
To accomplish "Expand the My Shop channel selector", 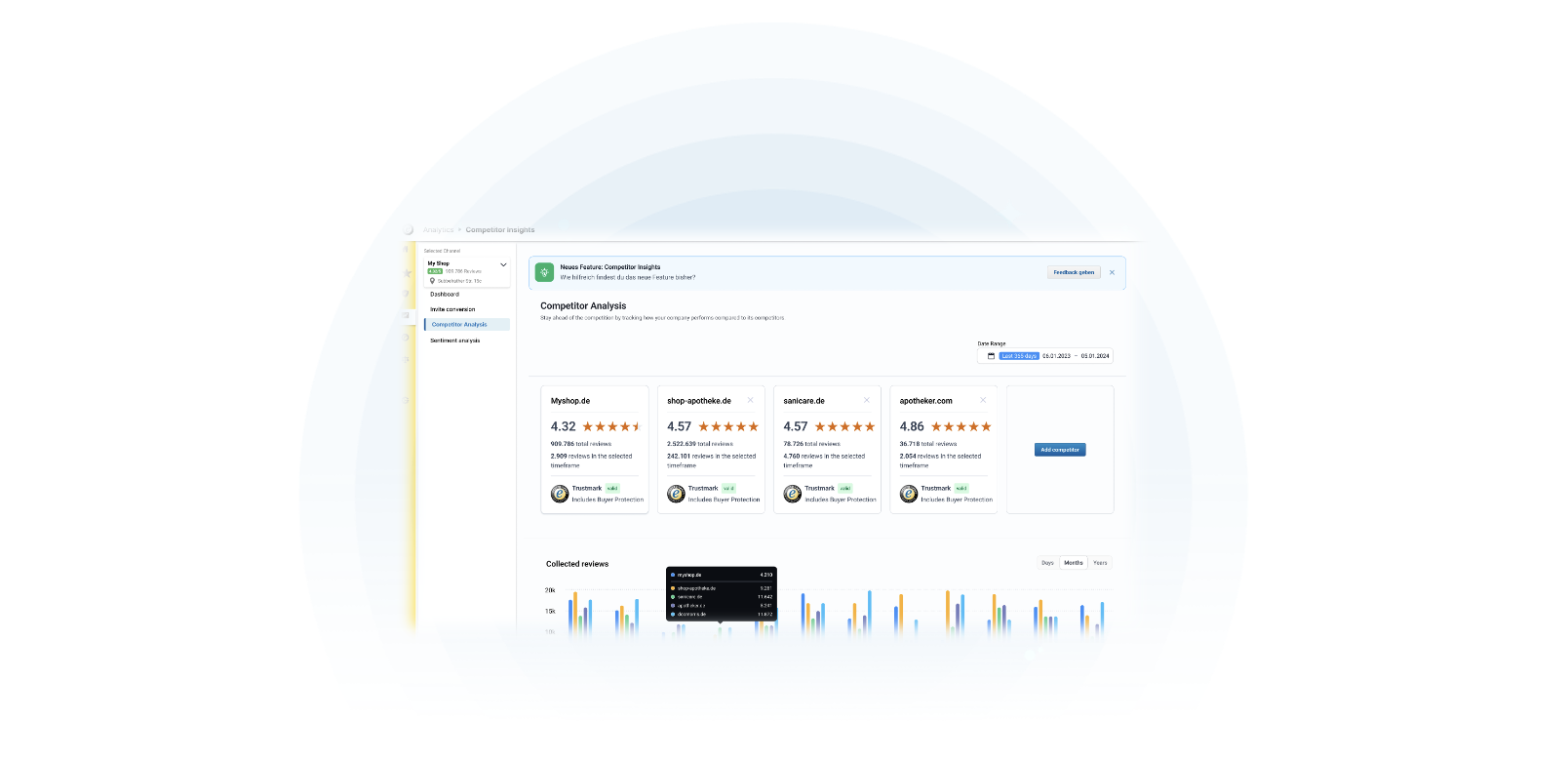I will click(x=503, y=264).
